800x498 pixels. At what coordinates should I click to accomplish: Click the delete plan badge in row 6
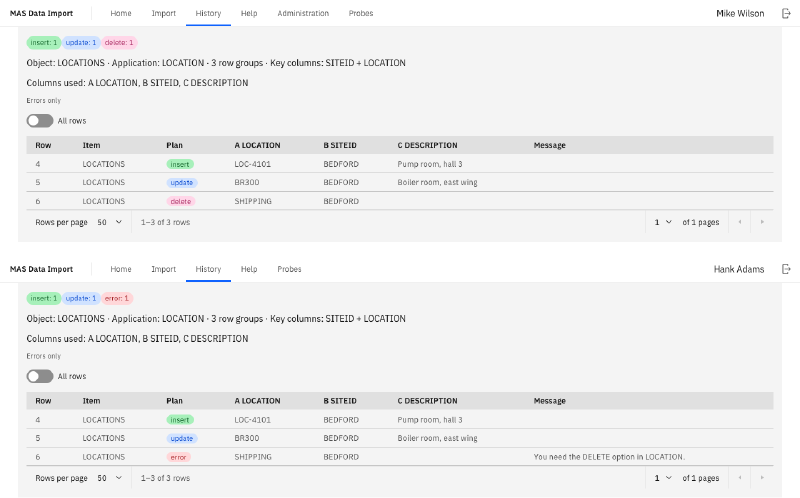click(x=181, y=201)
